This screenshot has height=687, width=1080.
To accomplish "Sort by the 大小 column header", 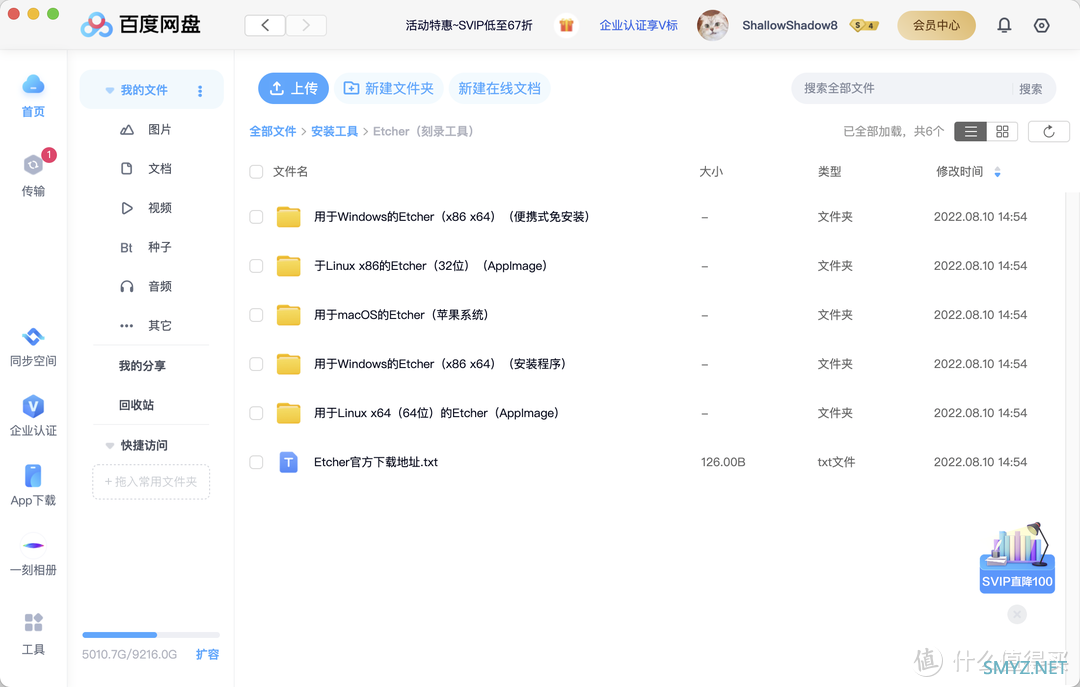I will 711,172.
